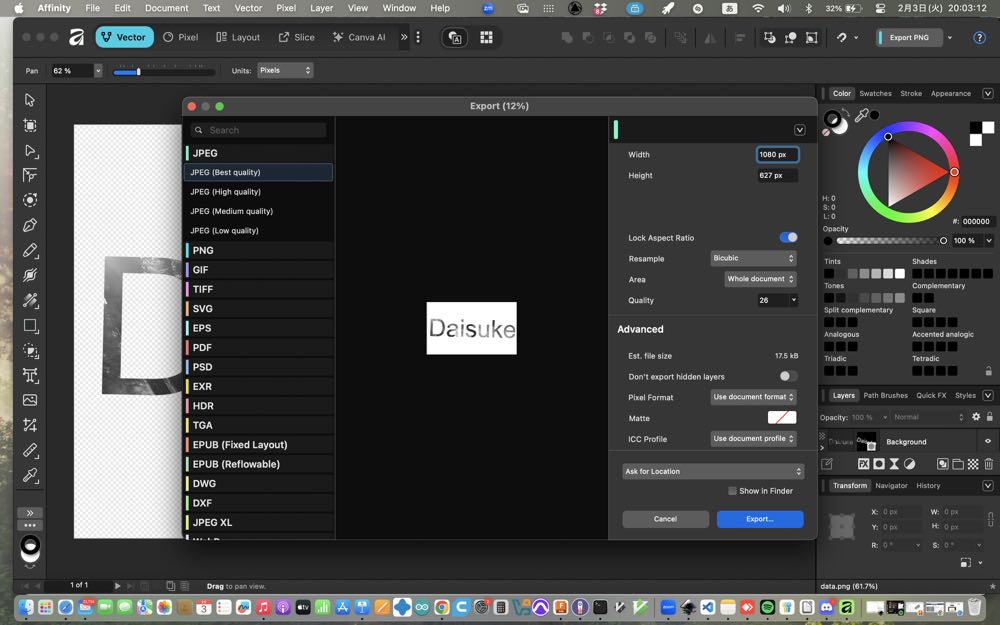Open the zoom percentage dropdown
Viewport: 1000px width, 625px height.
click(x=98, y=71)
